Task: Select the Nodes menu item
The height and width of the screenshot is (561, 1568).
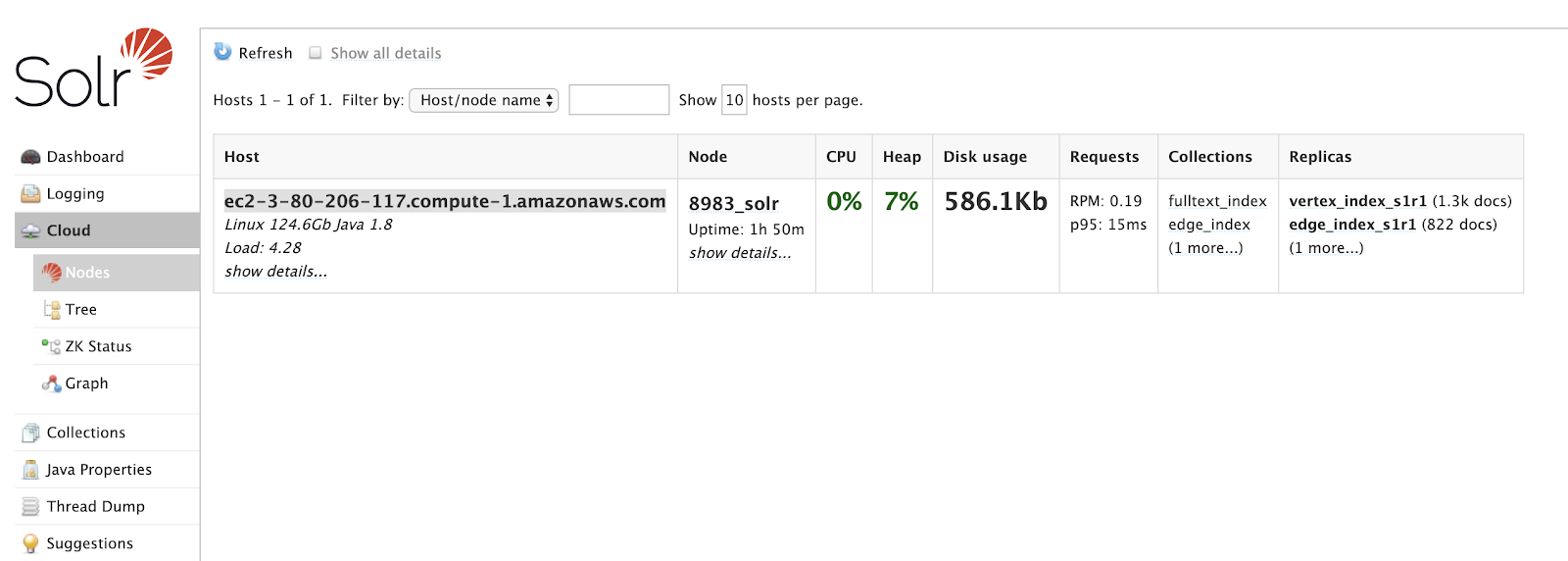Action: tap(87, 273)
